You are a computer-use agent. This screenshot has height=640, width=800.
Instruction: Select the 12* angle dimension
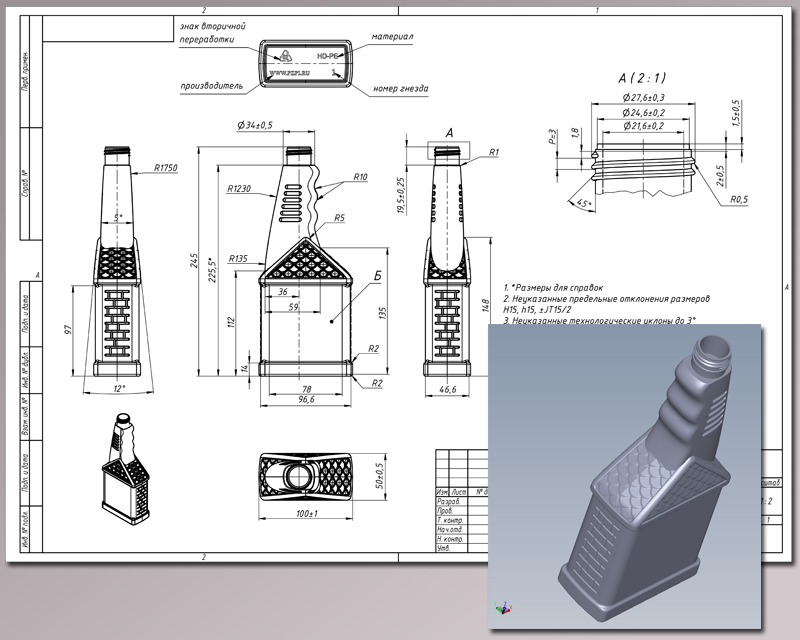[118, 389]
